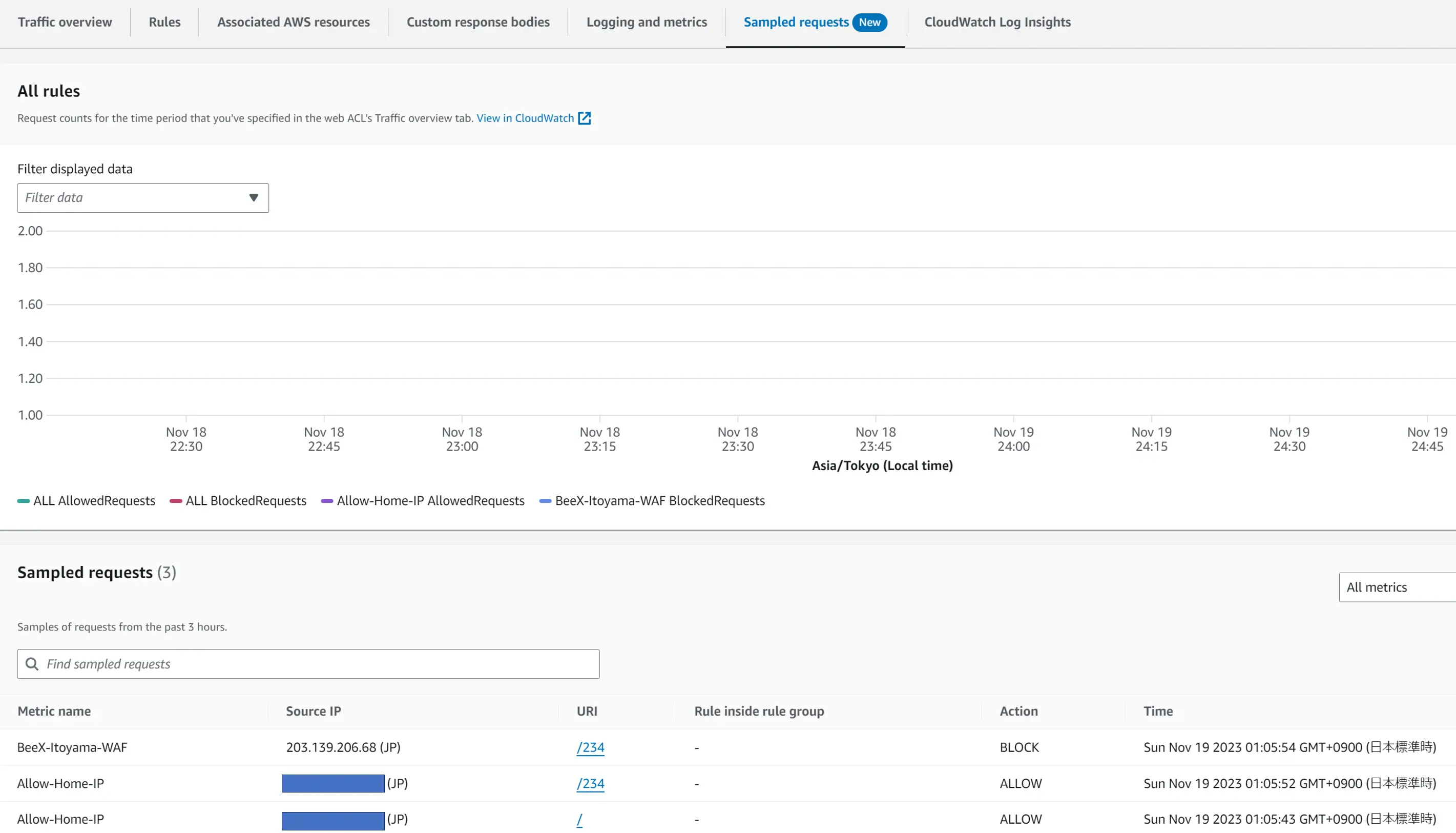Click the All rules heading
This screenshot has width=1456, height=833.
point(49,91)
